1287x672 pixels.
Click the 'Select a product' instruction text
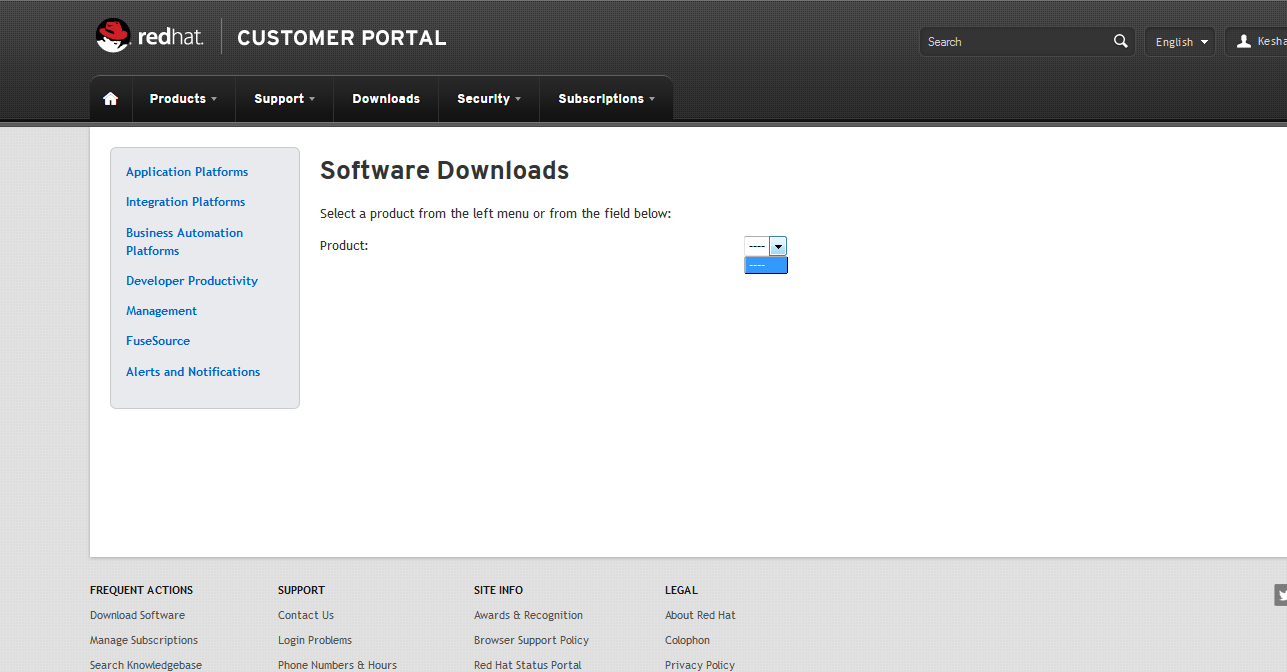point(495,213)
